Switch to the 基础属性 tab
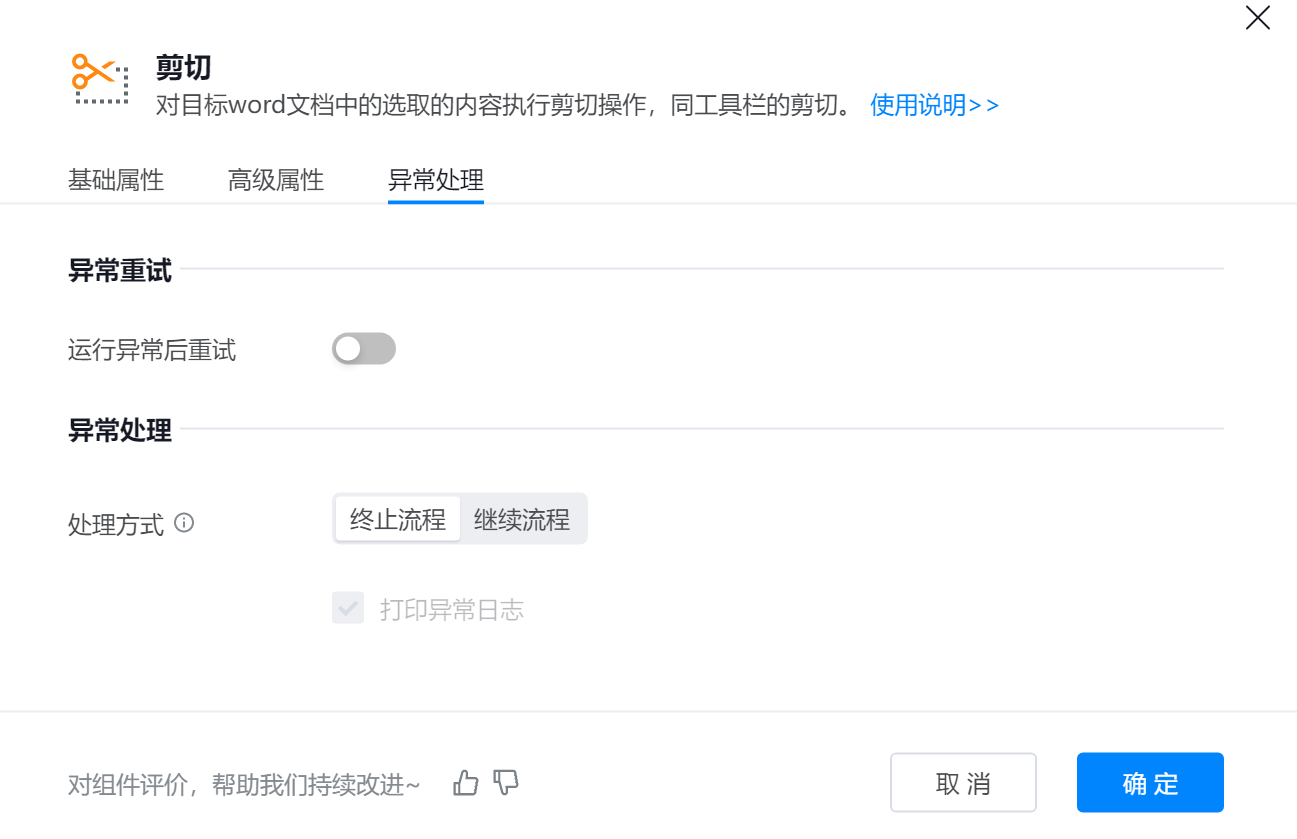 (x=116, y=181)
